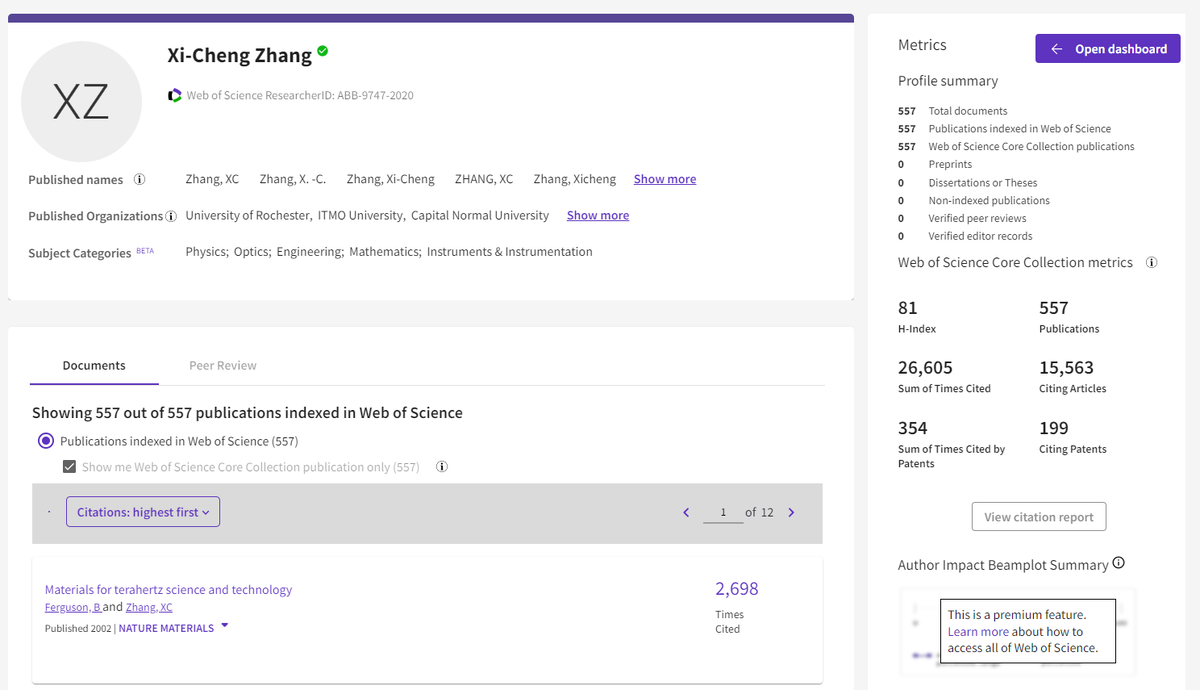Click the Open dashboard button
The image size is (1200, 690).
pyautogui.click(x=1108, y=48)
